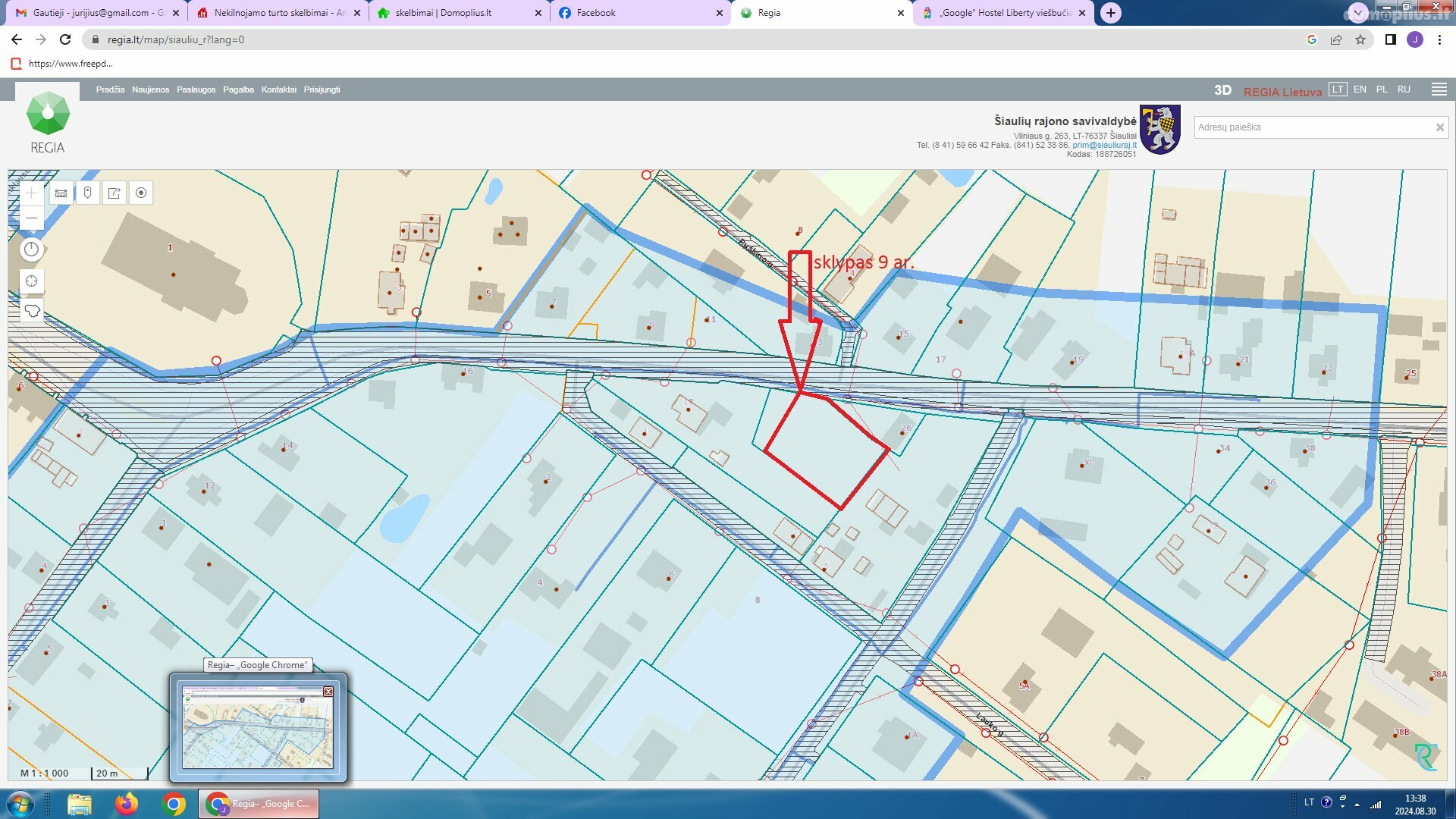The width and height of the screenshot is (1456, 819).
Task: Locate my position with the crosshair button
Action: pyautogui.click(x=31, y=281)
